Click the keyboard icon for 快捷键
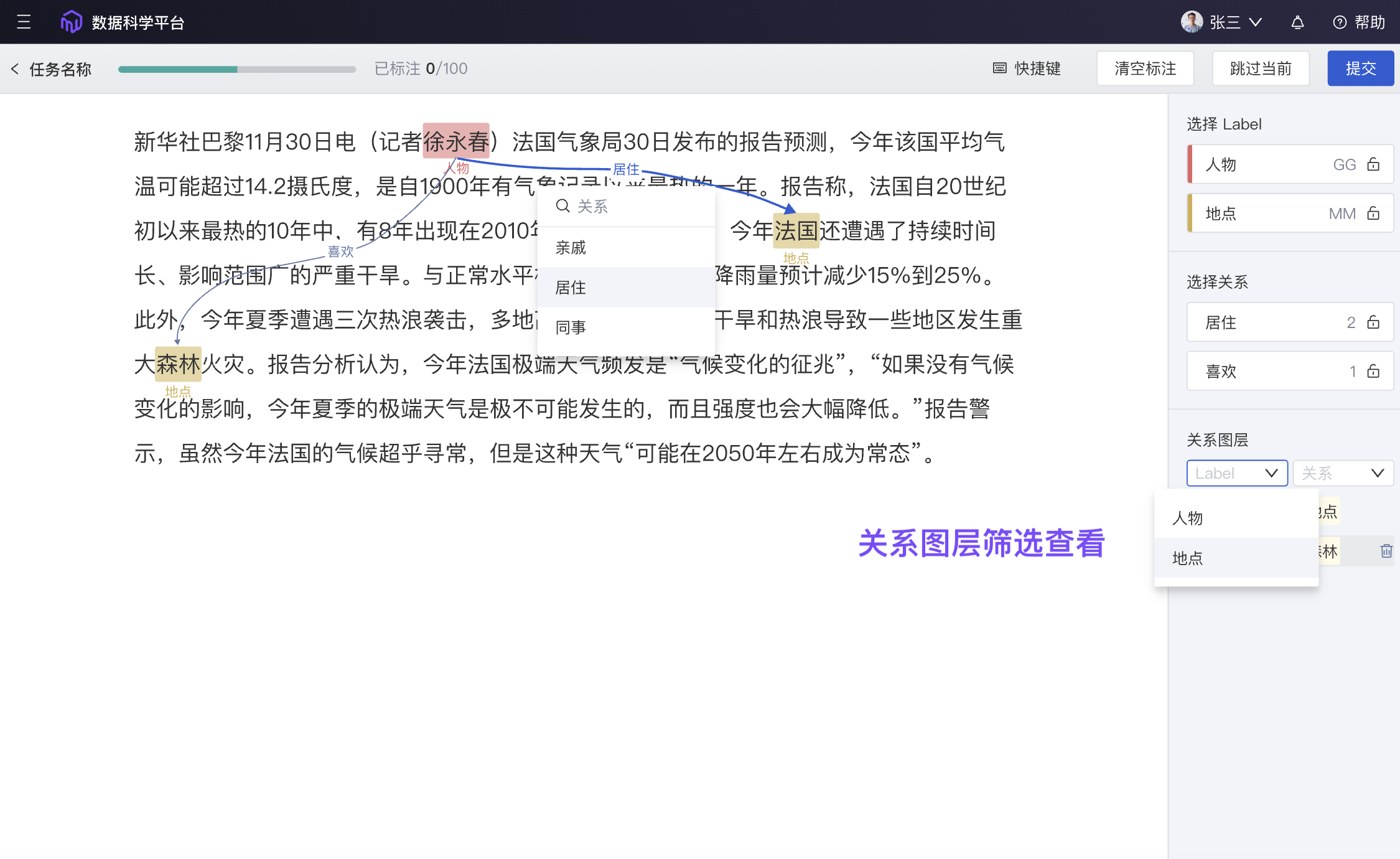The height and width of the screenshot is (859, 1400). click(x=999, y=68)
